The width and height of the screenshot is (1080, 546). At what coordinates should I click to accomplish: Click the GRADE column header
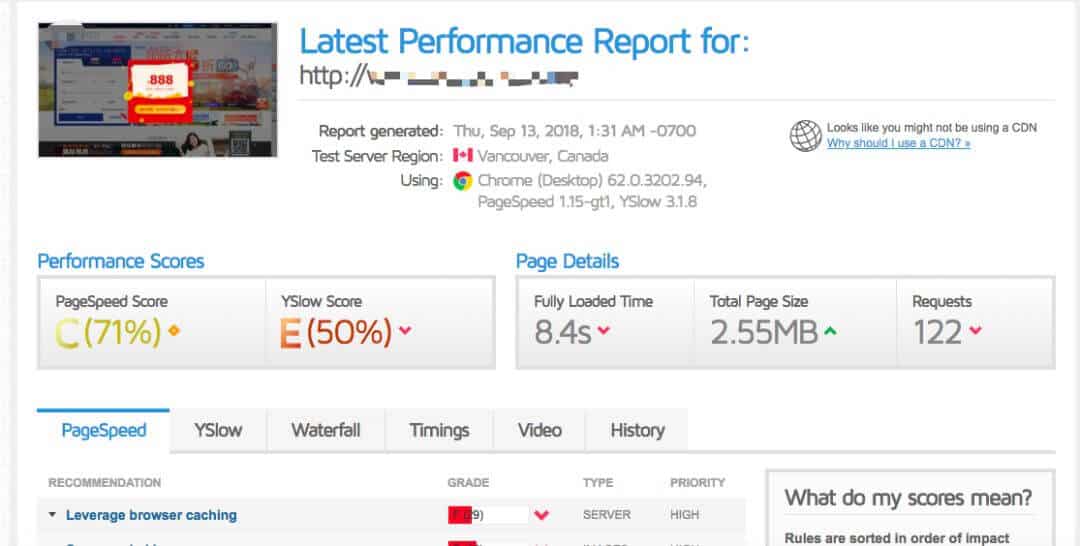468,483
